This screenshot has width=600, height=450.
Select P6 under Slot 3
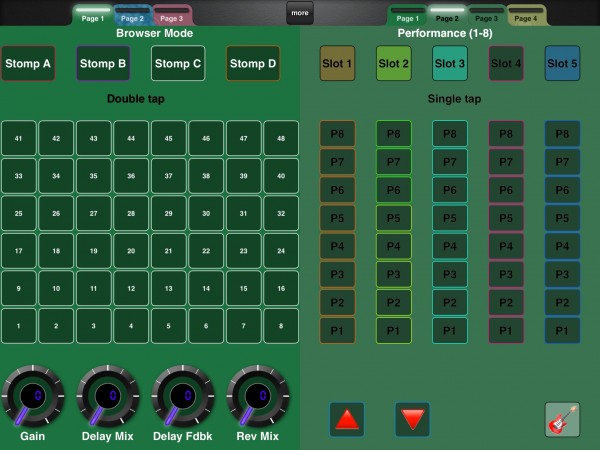point(450,190)
